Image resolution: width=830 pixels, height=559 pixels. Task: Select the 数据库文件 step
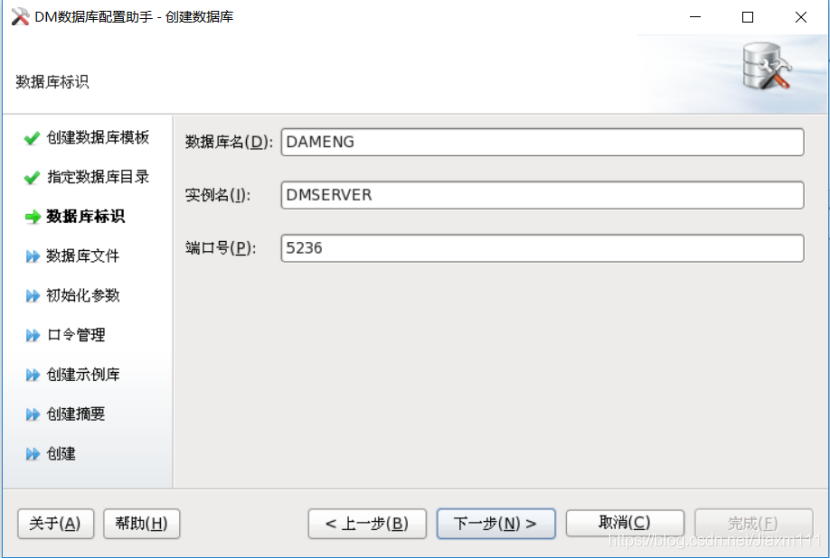[x=83, y=256]
